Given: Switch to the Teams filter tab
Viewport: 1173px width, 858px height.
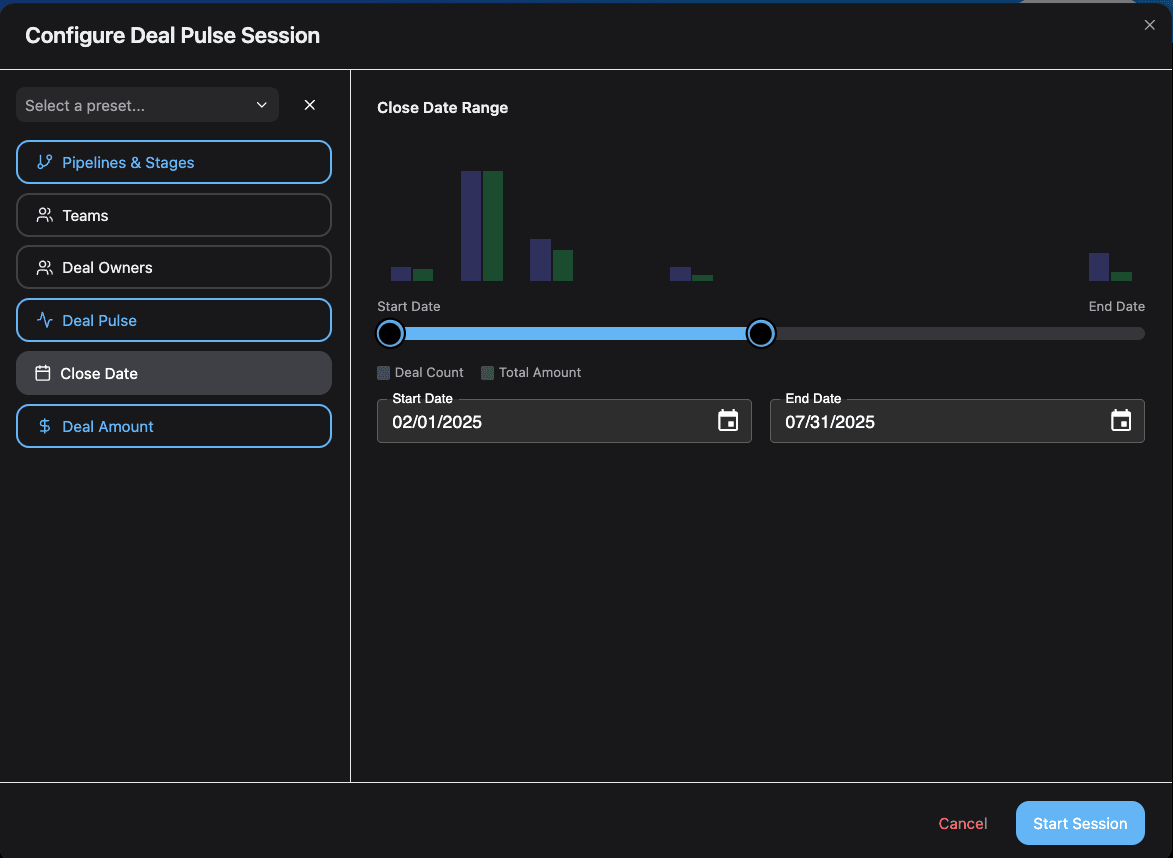Looking at the screenshot, I should tap(174, 215).
